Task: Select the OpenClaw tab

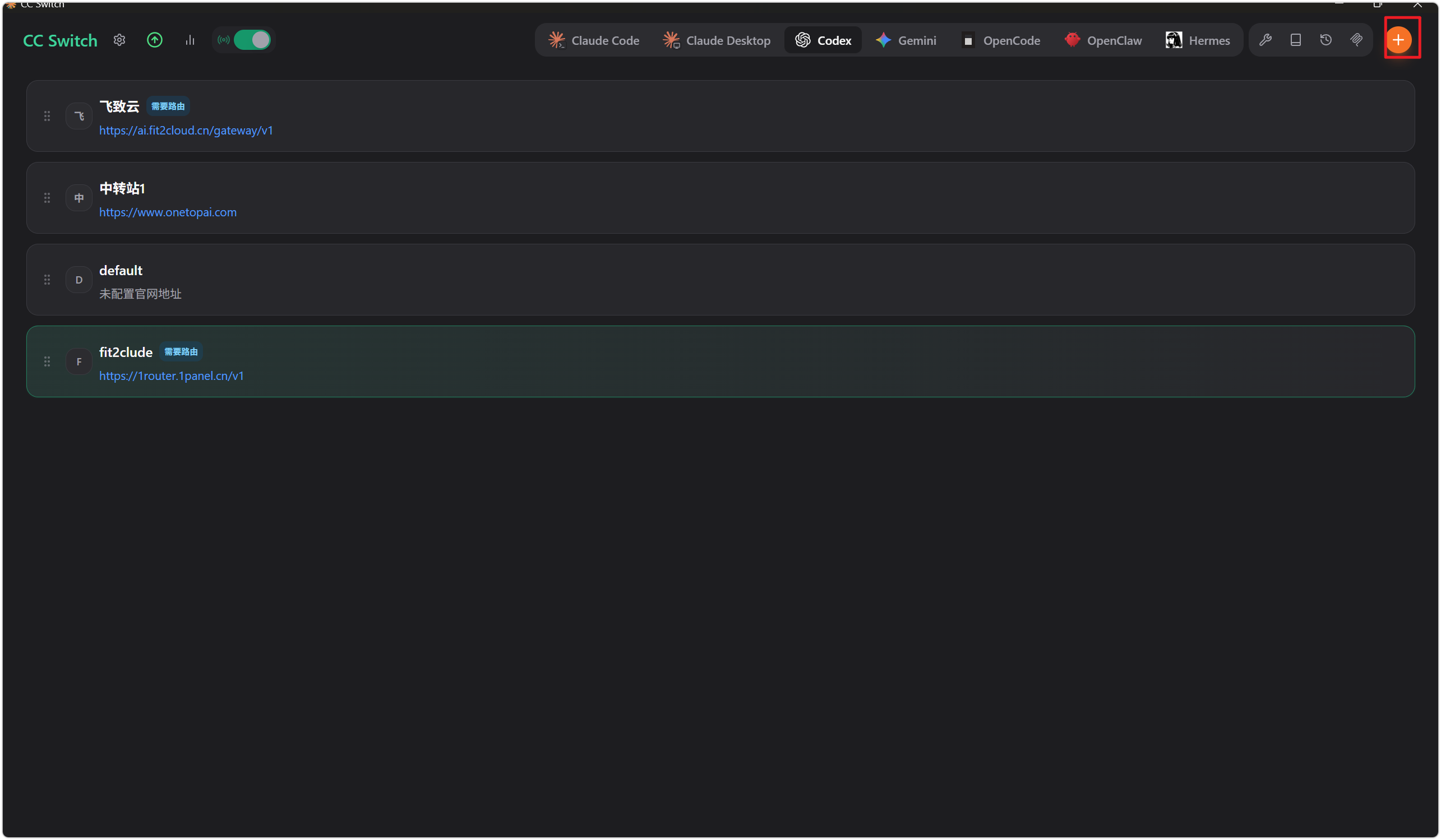Action: 1102,40
